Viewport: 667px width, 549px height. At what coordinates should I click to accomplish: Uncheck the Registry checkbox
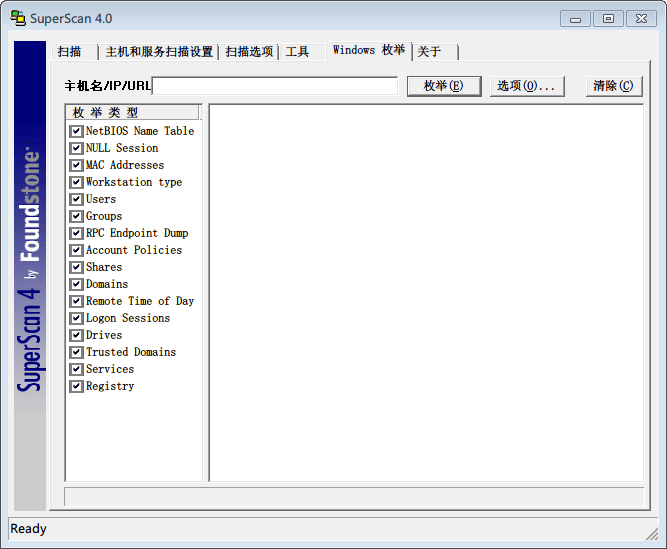pos(76,386)
